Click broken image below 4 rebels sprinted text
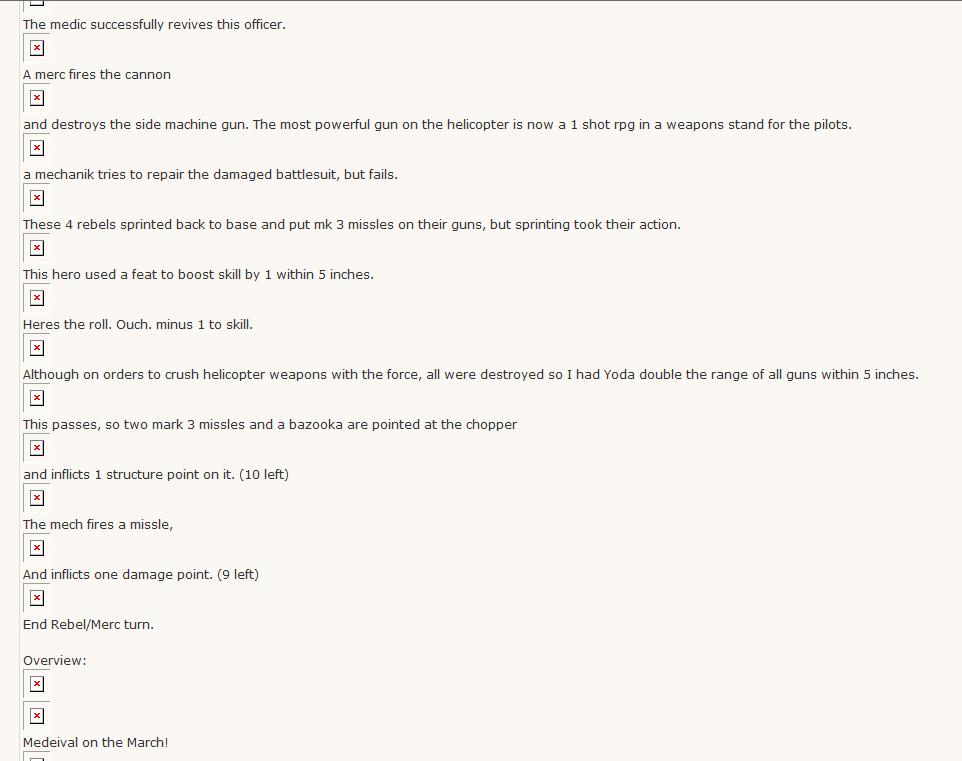 [37, 248]
